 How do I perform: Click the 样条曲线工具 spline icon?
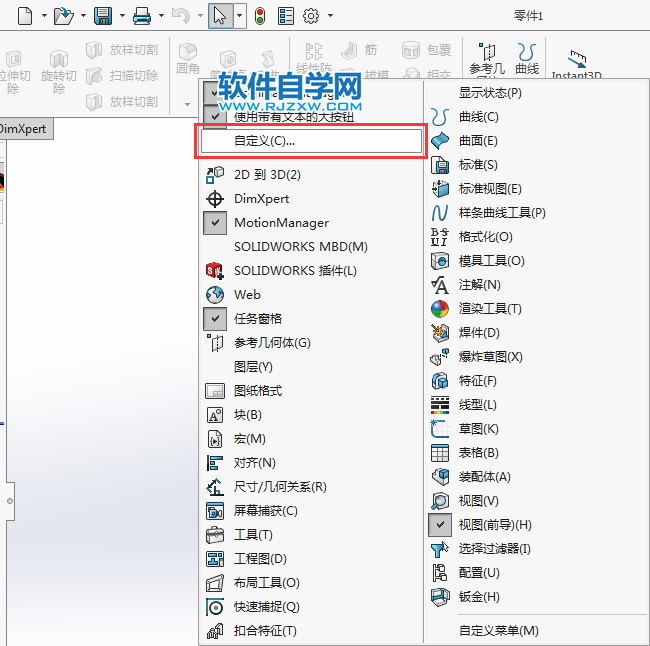440,213
